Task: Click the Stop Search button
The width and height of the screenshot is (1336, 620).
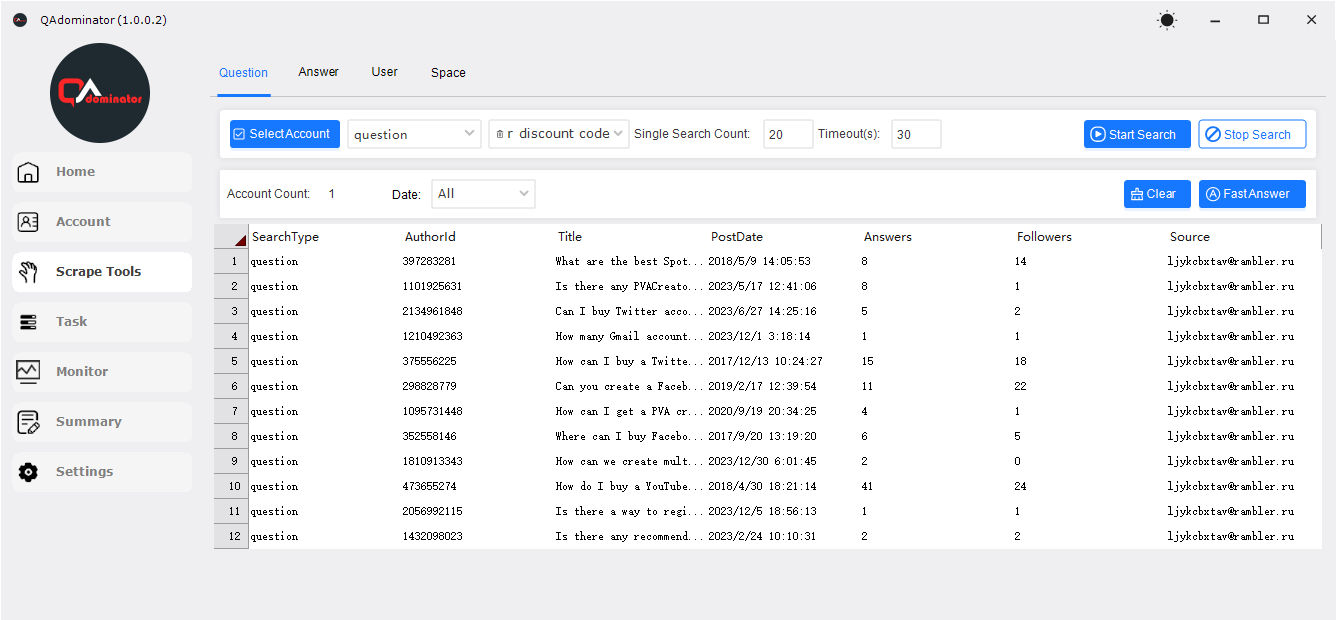Action: tap(1252, 134)
